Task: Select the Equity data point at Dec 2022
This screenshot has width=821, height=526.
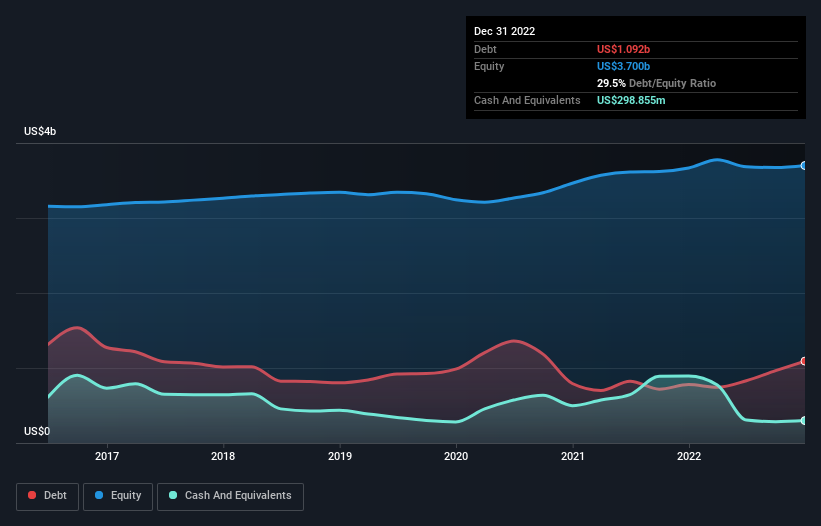Action: click(x=804, y=165)
